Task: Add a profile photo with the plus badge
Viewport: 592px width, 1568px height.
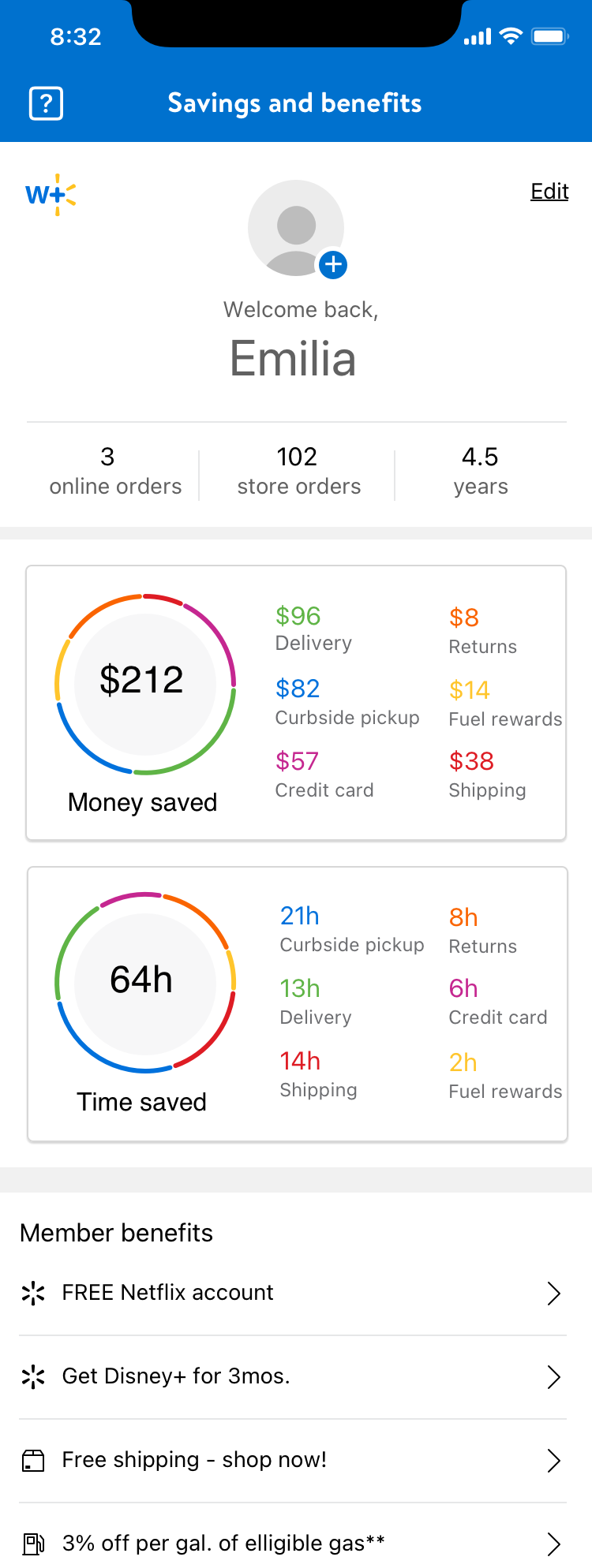Action: (x=333, y=264)
